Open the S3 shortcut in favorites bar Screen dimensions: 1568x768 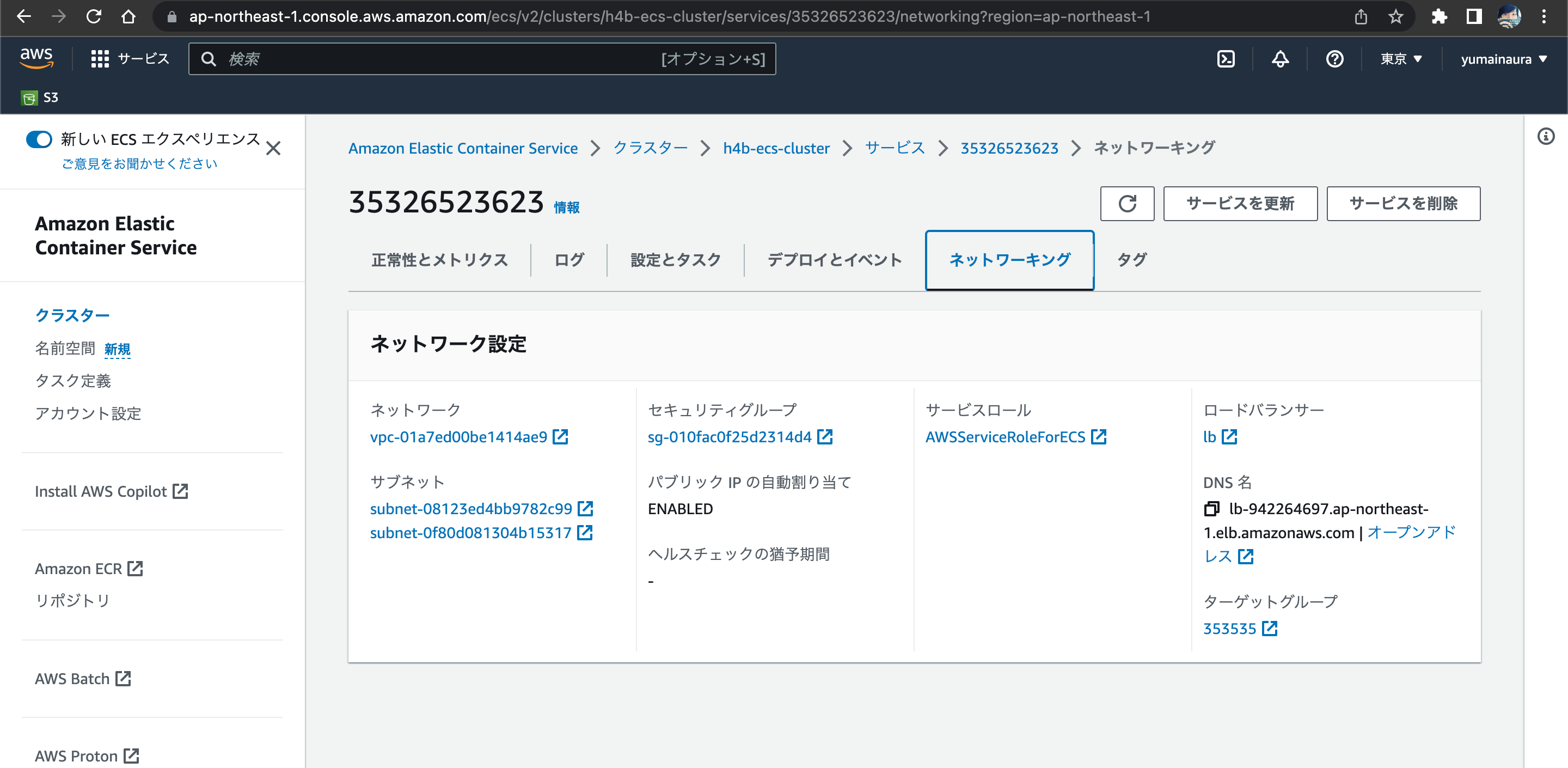click(40, 97)
